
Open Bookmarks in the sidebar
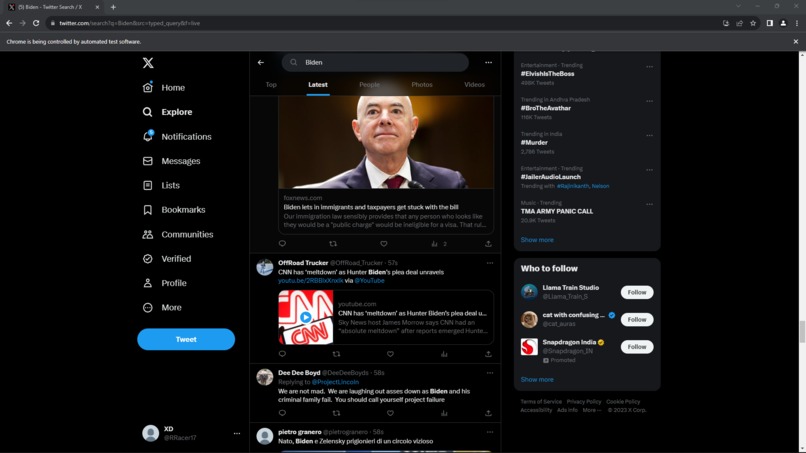pyautogui.click(x=173, y=210)
